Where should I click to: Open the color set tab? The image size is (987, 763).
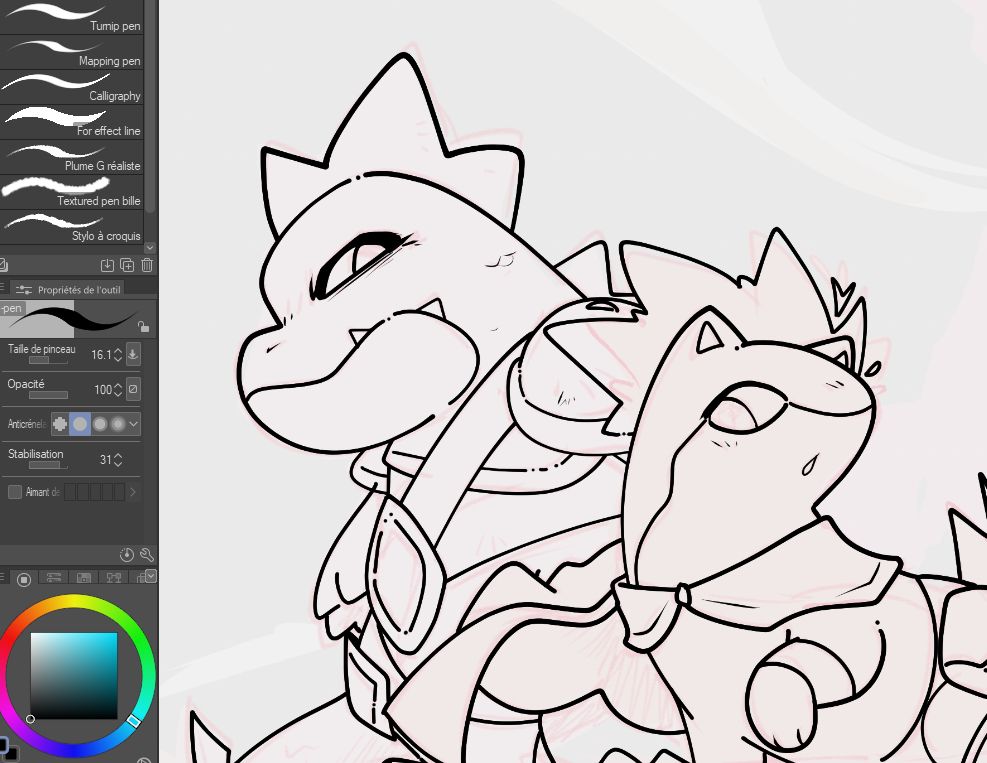[x=83, y=577]
